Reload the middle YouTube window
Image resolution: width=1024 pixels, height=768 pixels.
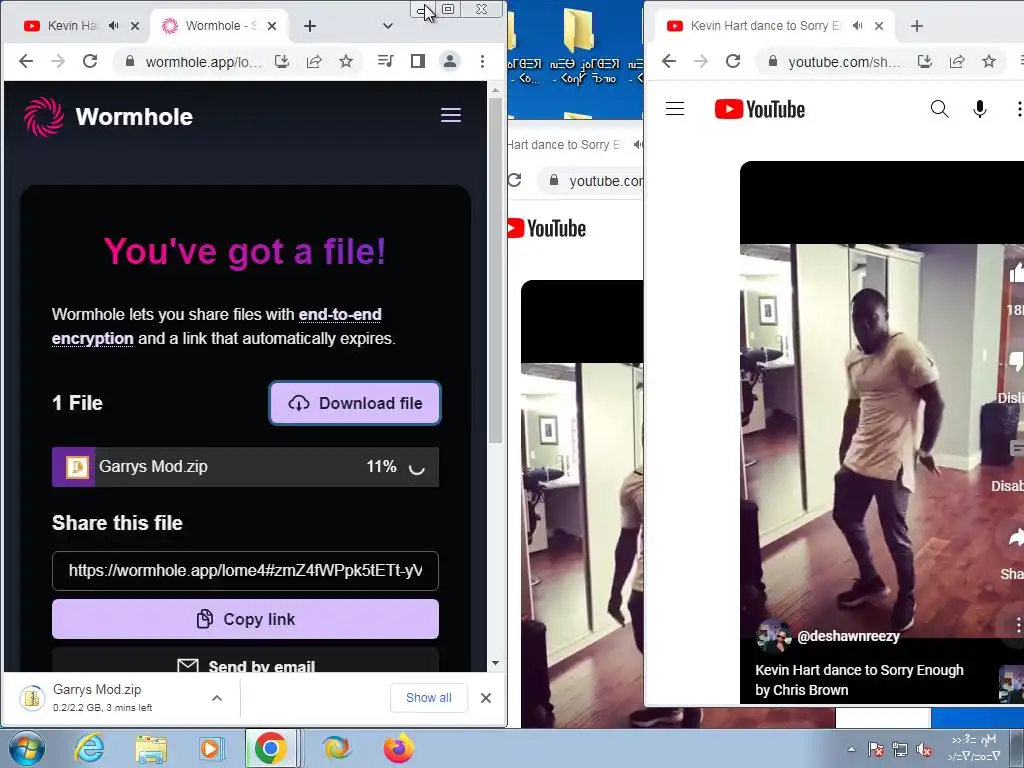[515, 180]
